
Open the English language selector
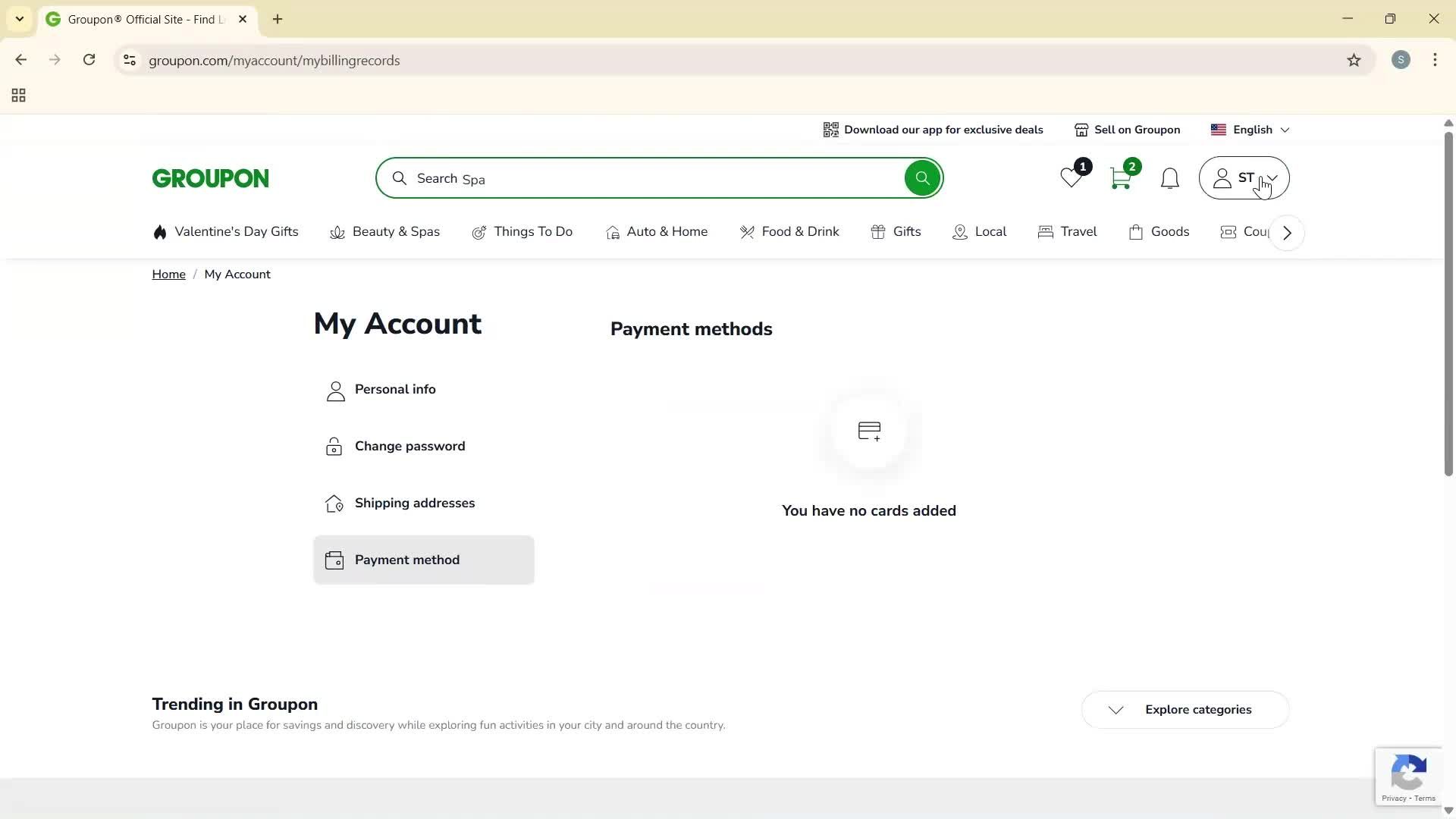(x=1250, y=130)
